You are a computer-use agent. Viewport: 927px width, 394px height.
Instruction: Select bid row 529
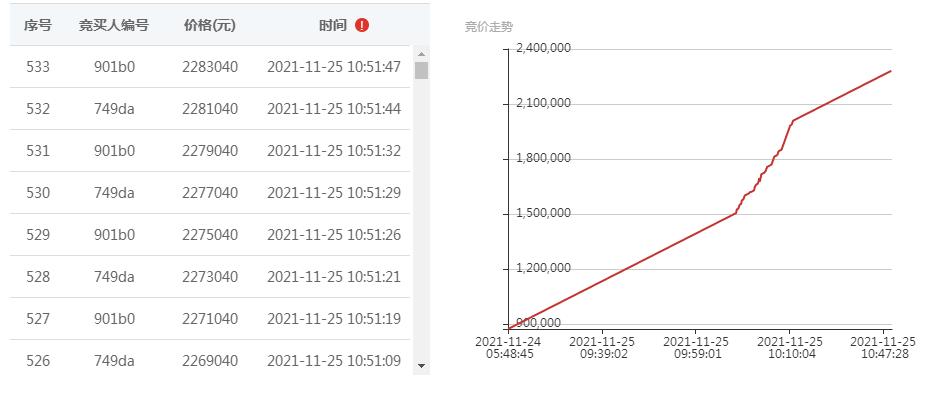[x=210, y=235]
